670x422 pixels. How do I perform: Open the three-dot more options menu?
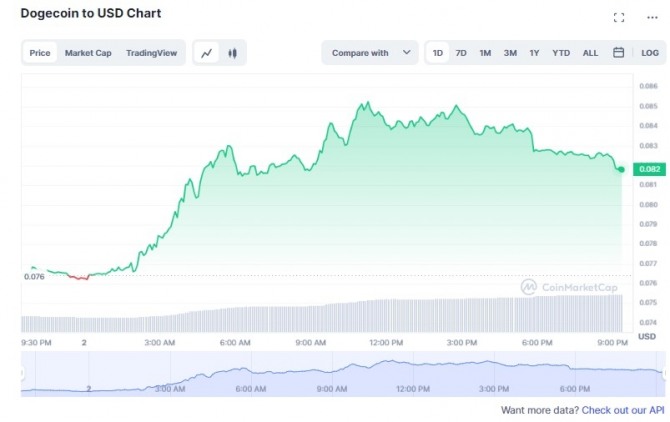pyautogui.click(x=652, y=17)
